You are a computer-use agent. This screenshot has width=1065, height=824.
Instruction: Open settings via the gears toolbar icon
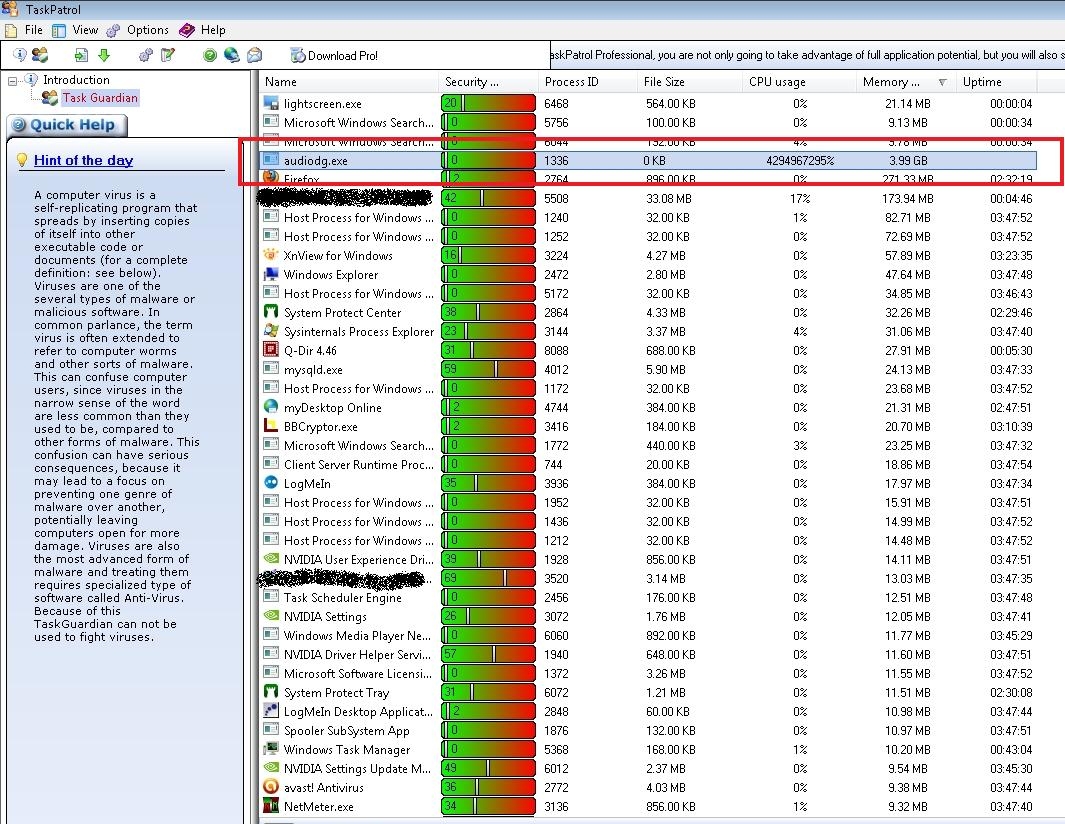click(x=145, y=55)
